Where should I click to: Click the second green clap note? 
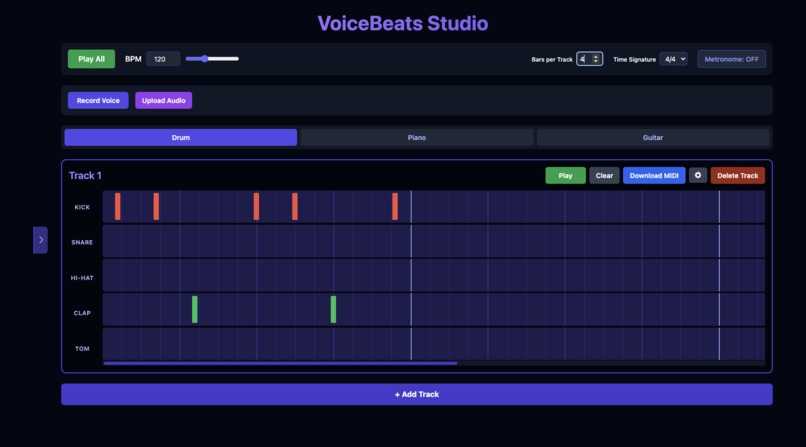(334, 309)
